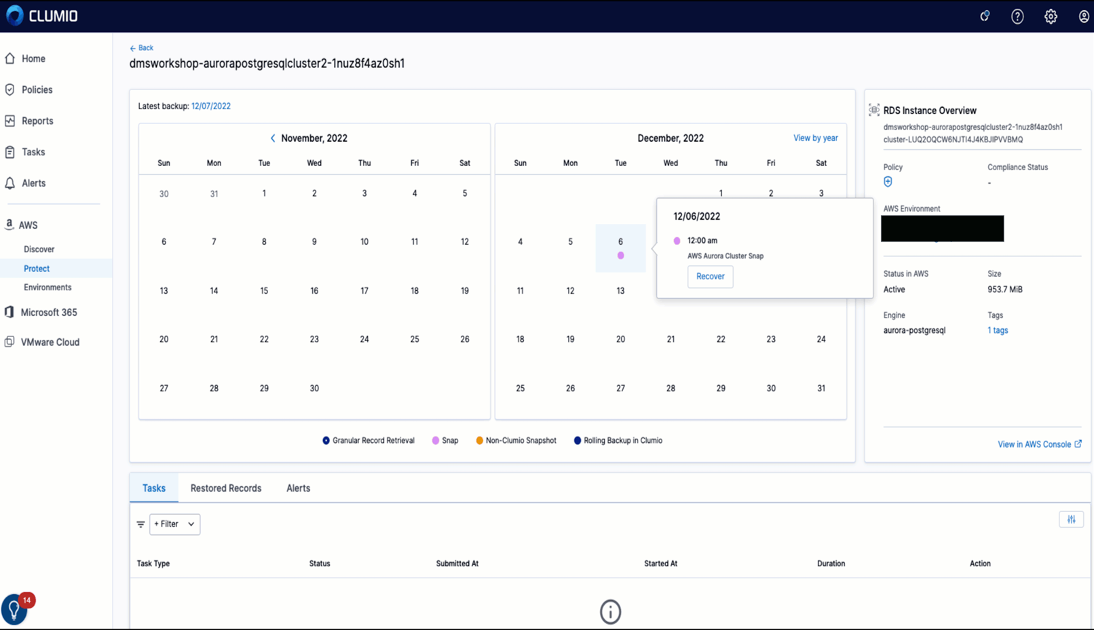
Task: Click the policy shield icon in RDS overview
Action: pyautogui.click(x=888, y=181)
